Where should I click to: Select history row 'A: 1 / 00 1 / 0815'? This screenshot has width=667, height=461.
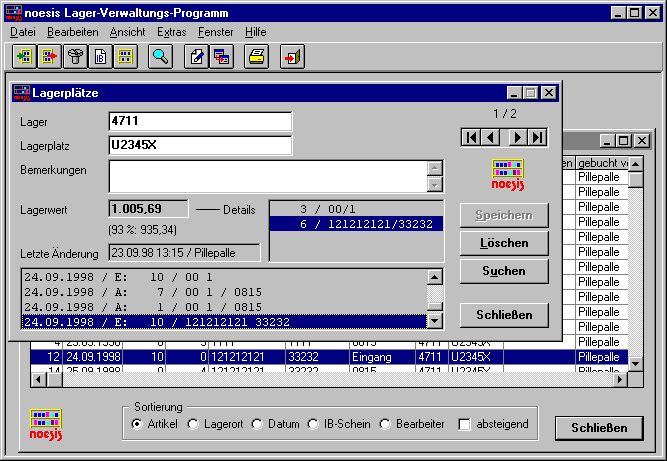click(224, 307)
